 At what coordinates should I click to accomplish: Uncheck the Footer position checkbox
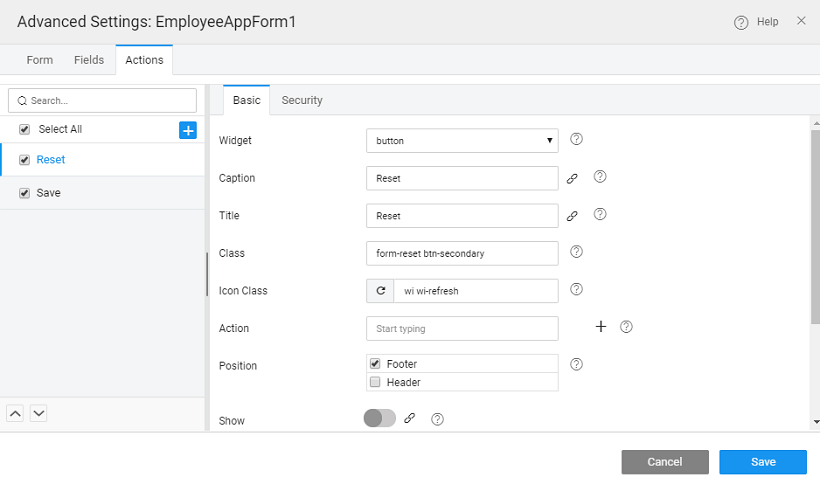click(x=375, y=364)
